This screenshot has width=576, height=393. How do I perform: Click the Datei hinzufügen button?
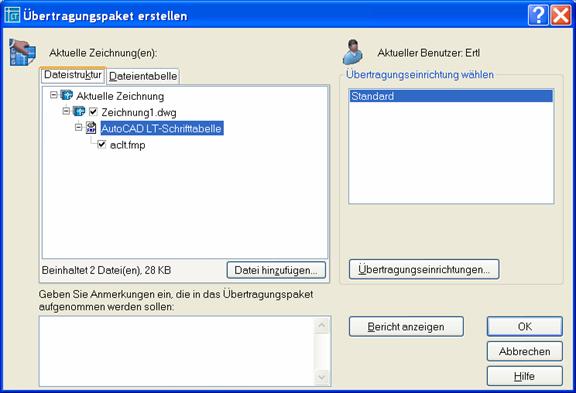tap(276, 270)
